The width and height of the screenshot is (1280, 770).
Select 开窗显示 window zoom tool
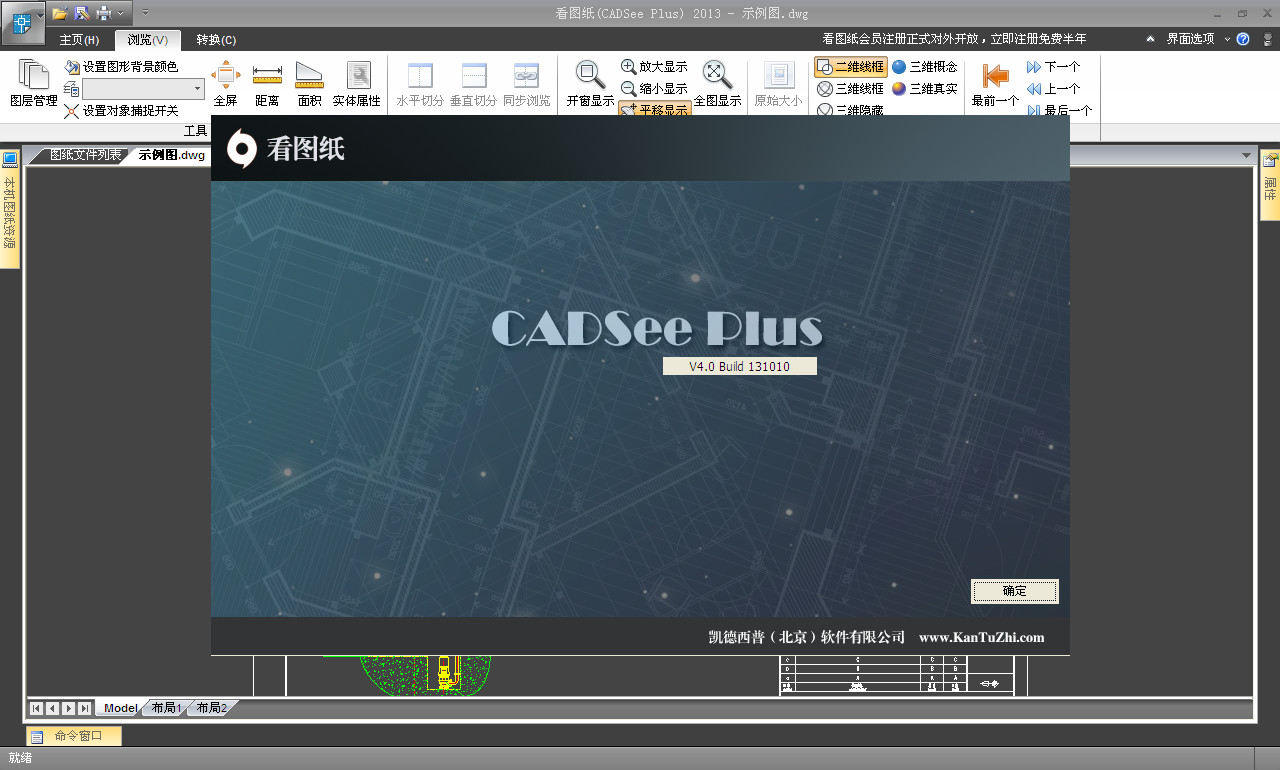590,83
